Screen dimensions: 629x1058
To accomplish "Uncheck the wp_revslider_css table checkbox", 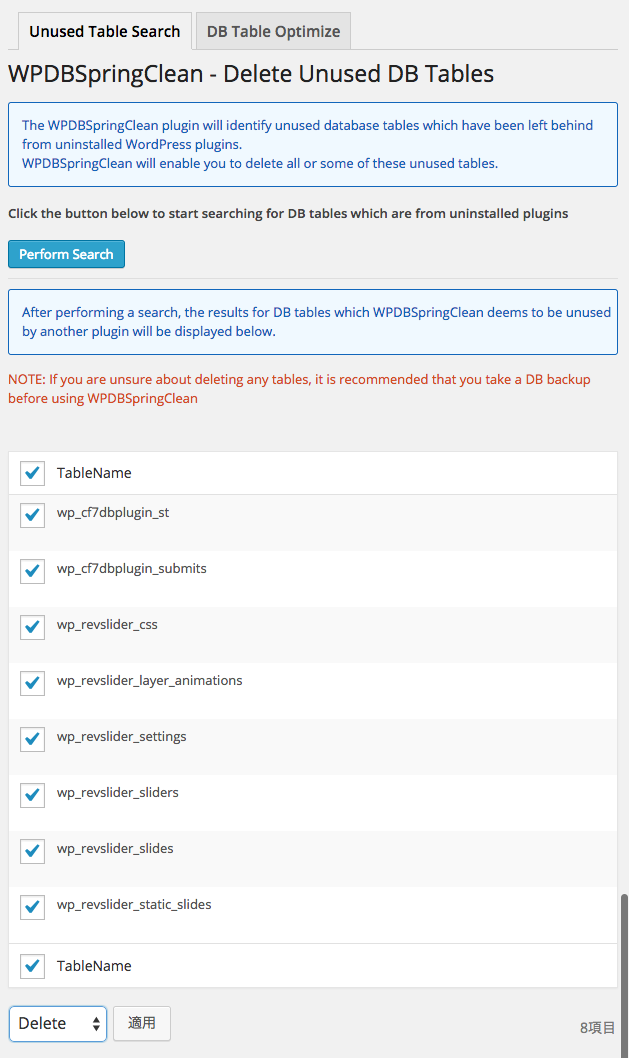I will pyautogui.click(x=32, y=628).
